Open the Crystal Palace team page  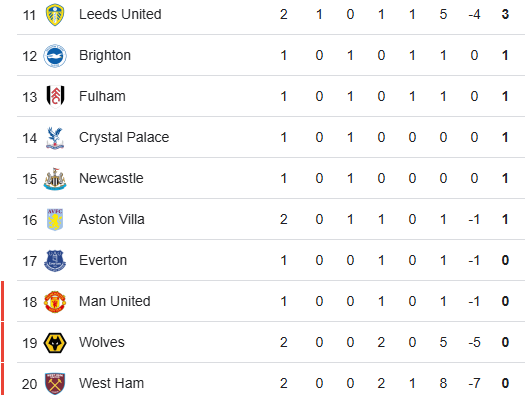click(124, 138)
